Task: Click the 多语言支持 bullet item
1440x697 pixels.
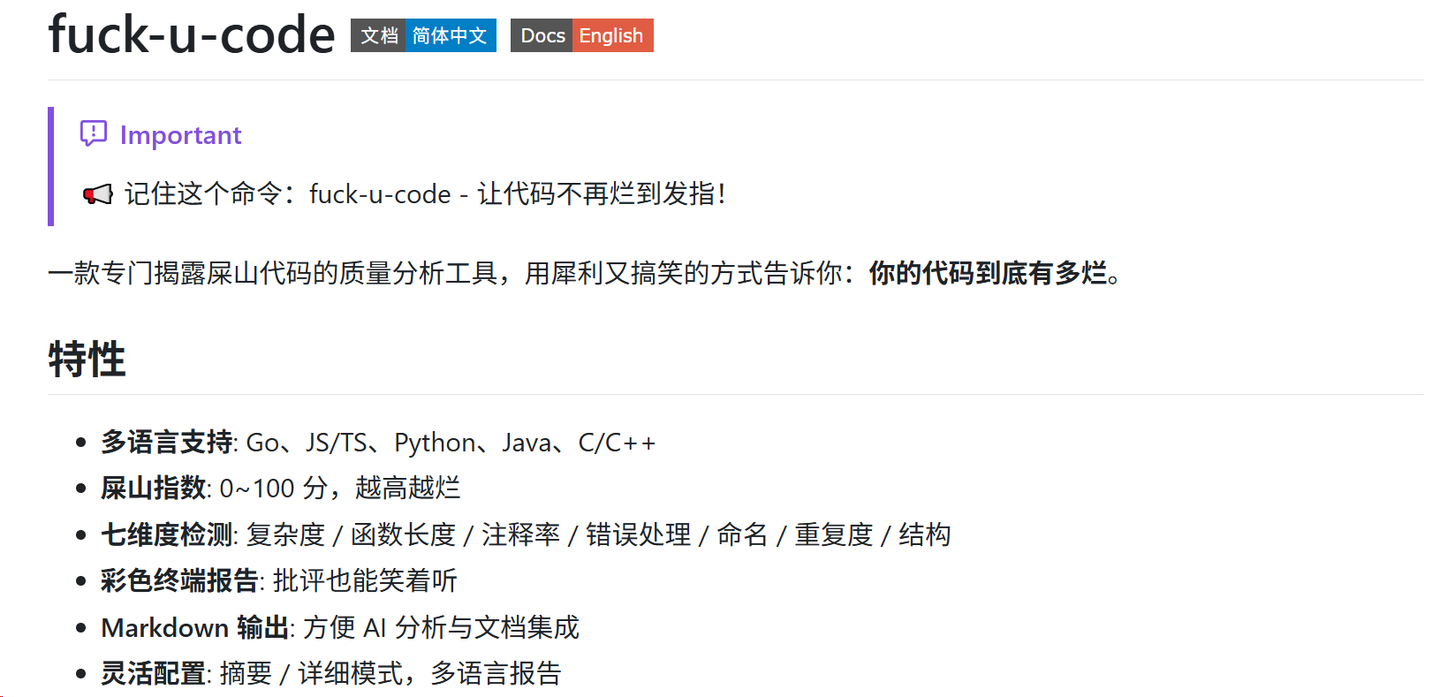Action: click(166, 442)
